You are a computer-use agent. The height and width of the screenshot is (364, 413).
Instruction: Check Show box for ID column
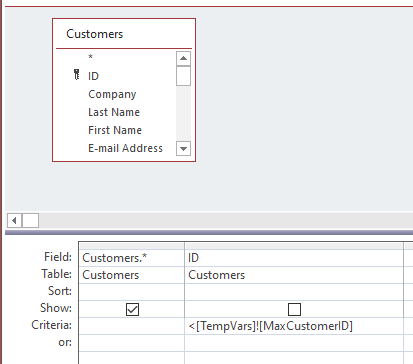(x=294, y=309)
